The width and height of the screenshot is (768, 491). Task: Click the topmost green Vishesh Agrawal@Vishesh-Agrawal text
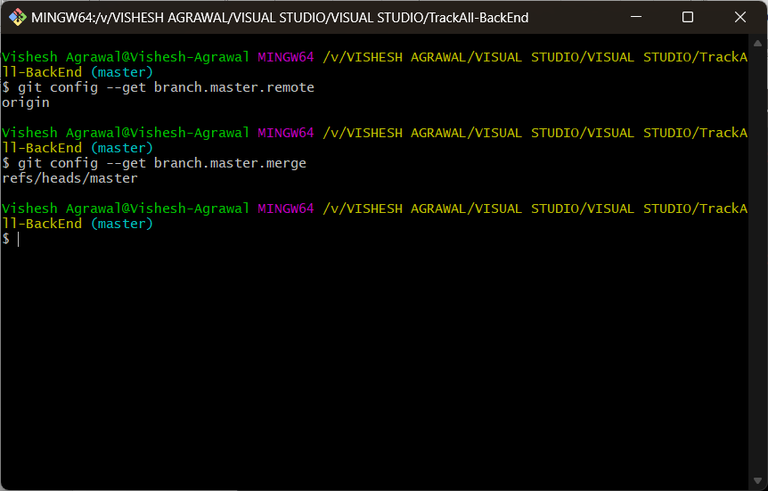pyautogui.click(x=125, y=57)
